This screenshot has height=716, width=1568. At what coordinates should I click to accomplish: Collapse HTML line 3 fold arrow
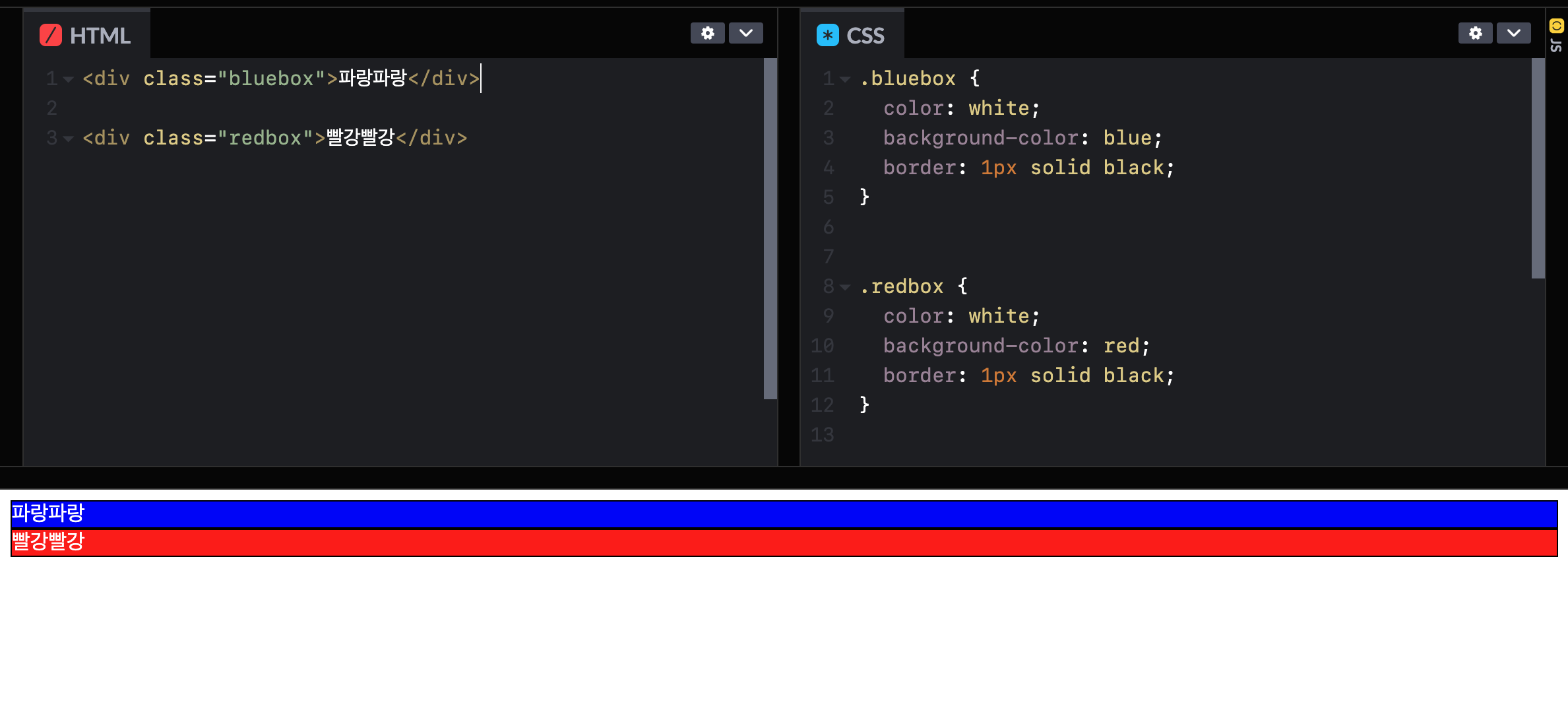(68, 139)
